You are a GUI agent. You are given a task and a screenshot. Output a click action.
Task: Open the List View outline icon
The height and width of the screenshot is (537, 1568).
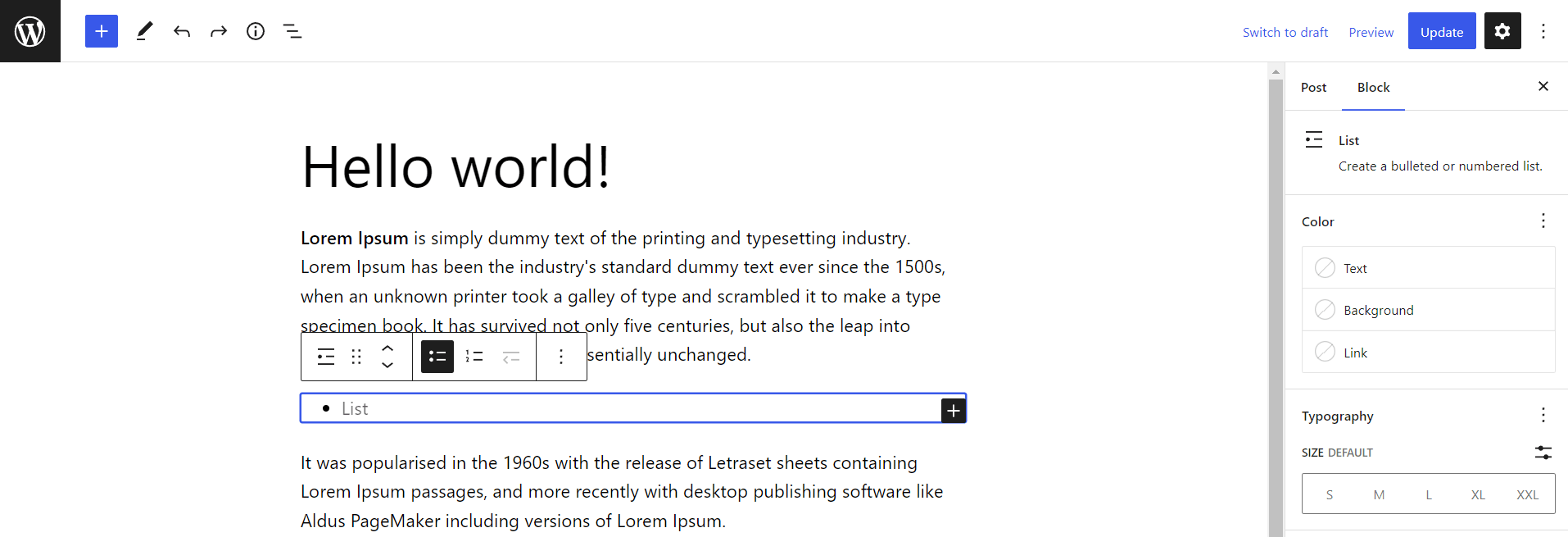tap(292, 31)
